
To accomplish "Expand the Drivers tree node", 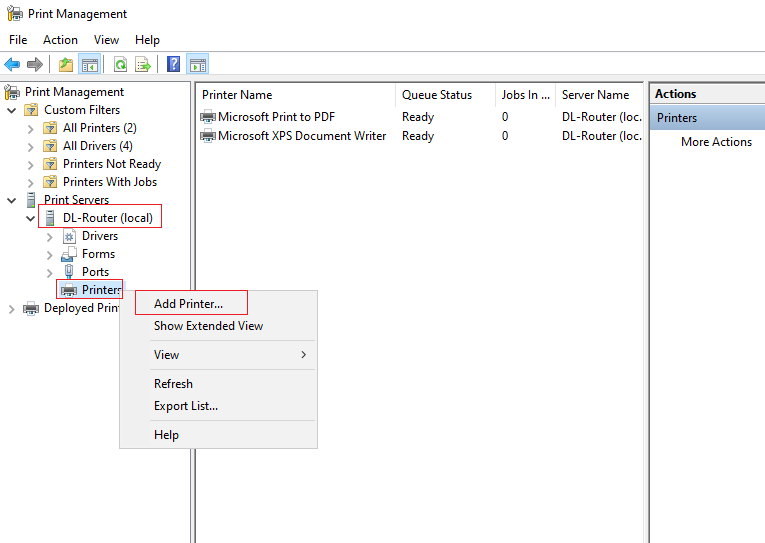I will point(49,237).
